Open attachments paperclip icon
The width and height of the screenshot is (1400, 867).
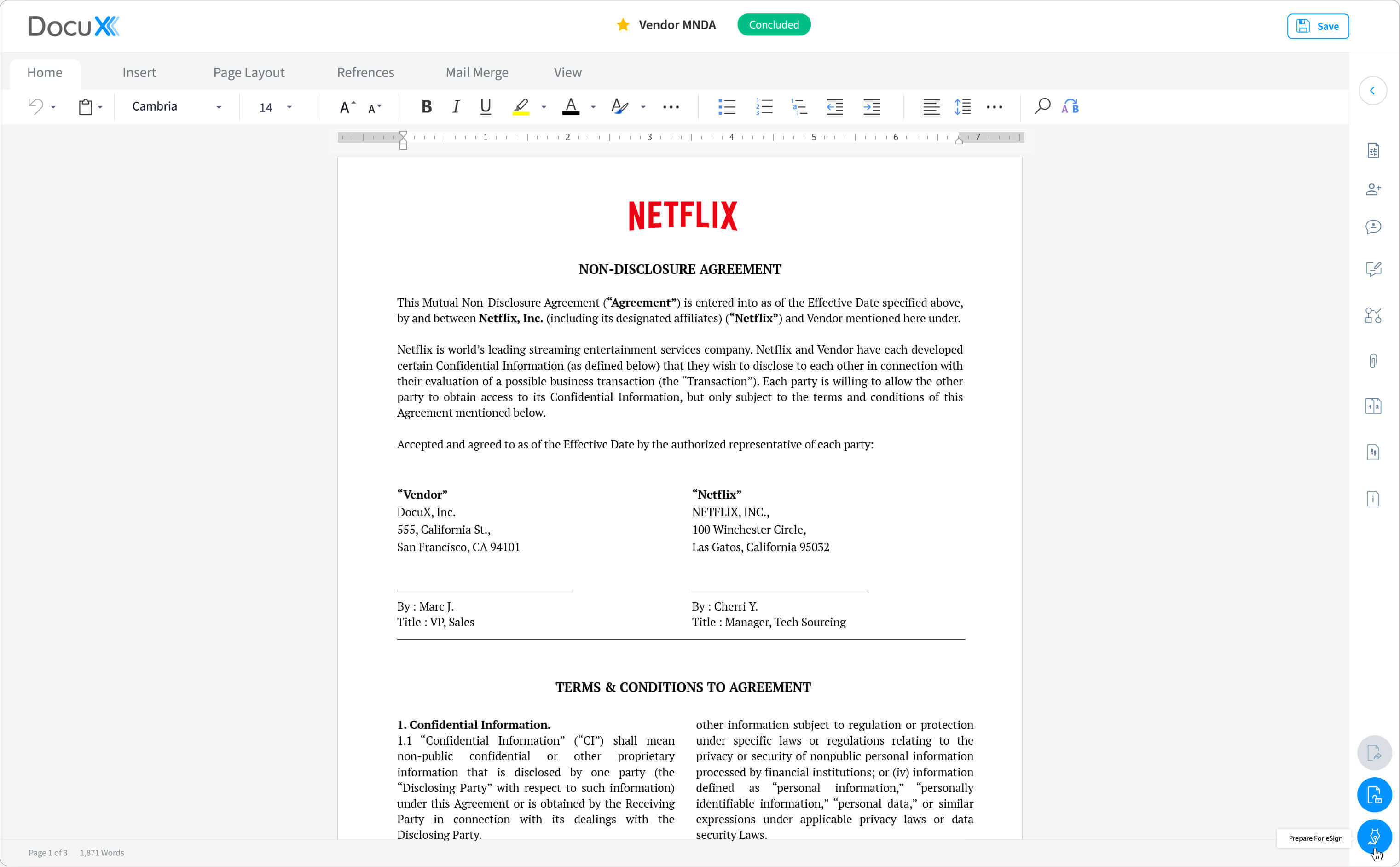(1373, 361)
